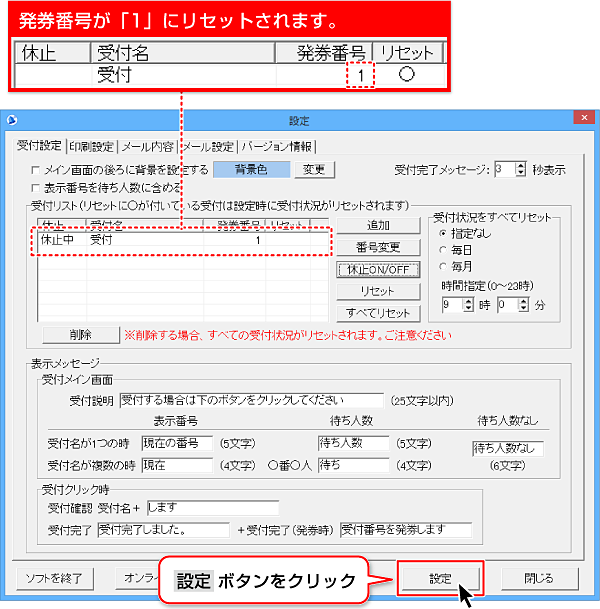This screenshot has width=600, height=609.
Task: Click the 設定 button at the bottom
Action: pos(440,579)
